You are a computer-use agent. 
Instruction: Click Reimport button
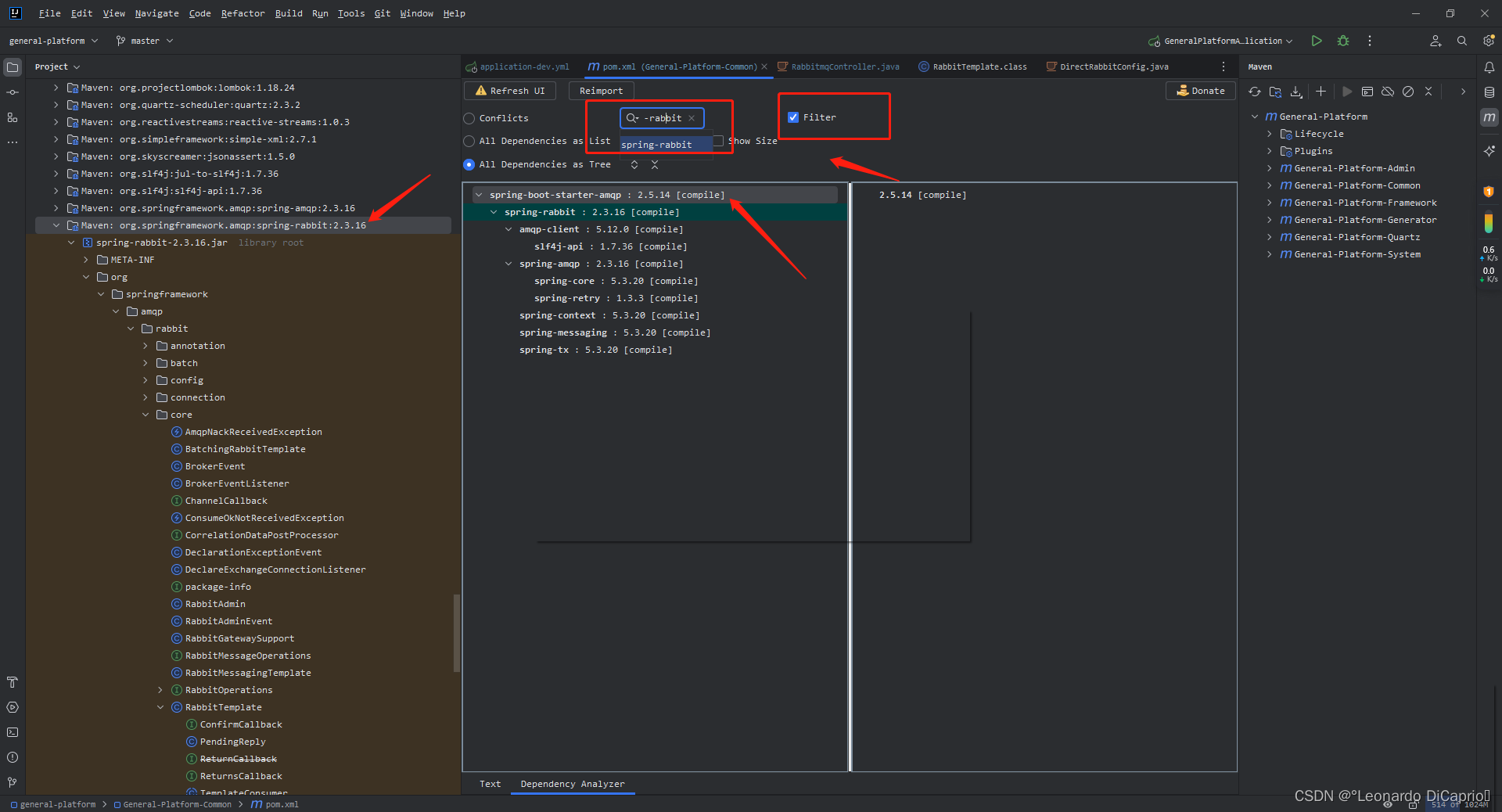pos(601,91)
